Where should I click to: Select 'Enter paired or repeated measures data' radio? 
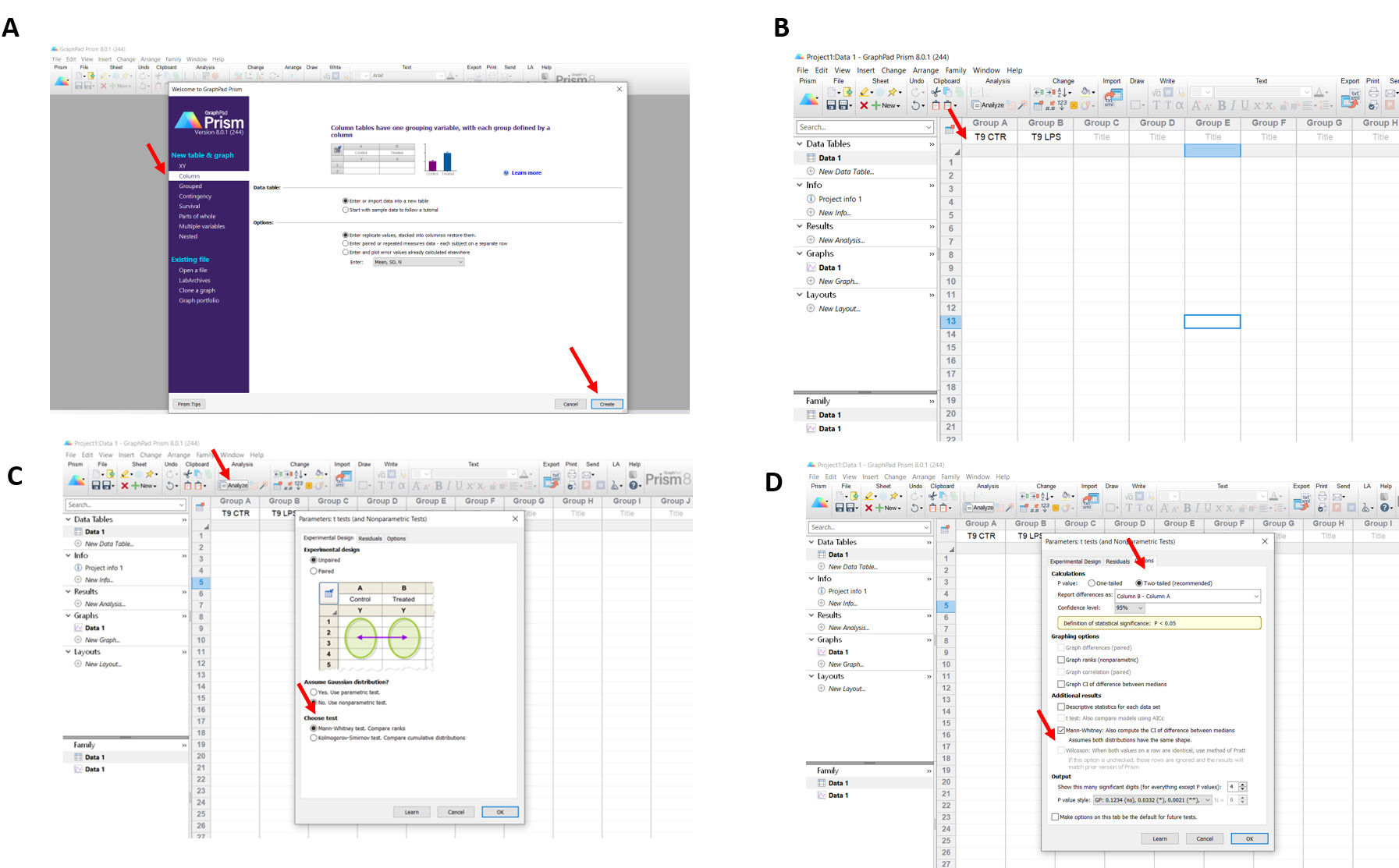point(346,243)
